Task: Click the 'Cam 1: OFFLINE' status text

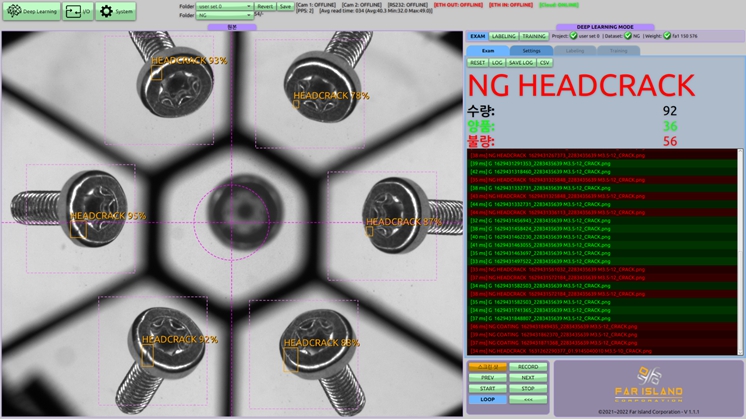Action: click(316, 5)
